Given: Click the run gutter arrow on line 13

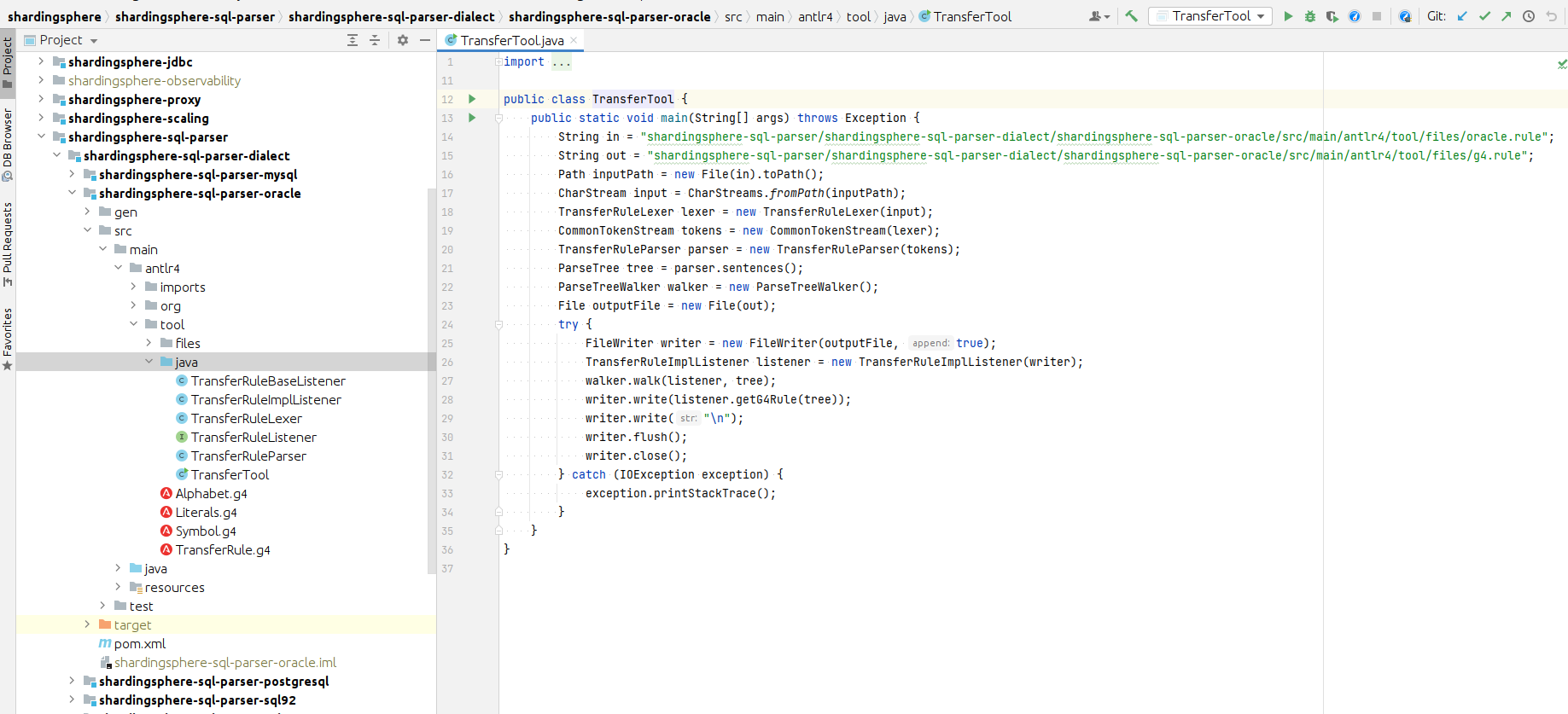Looking at the screenshot, I should point(472,118).
